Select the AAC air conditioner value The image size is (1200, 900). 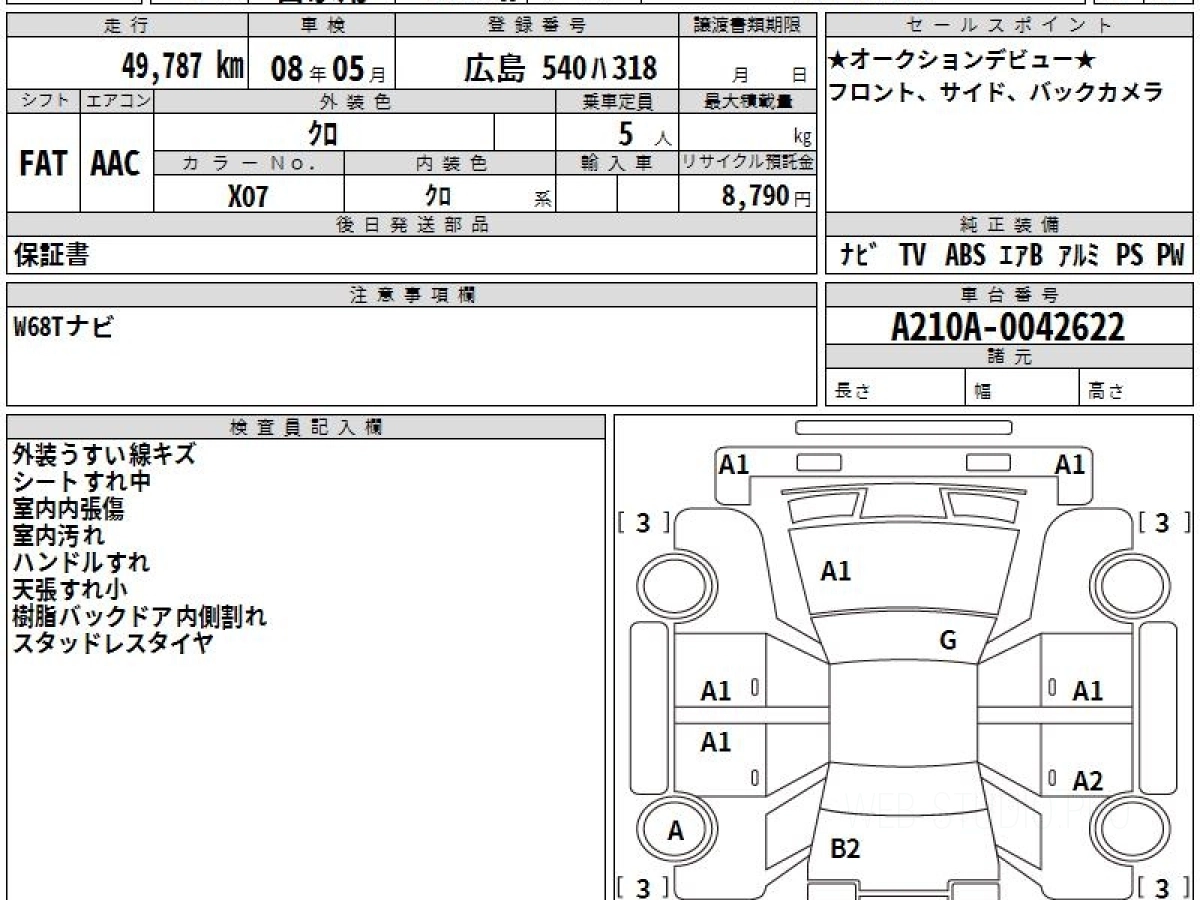[x=116, y=163]
